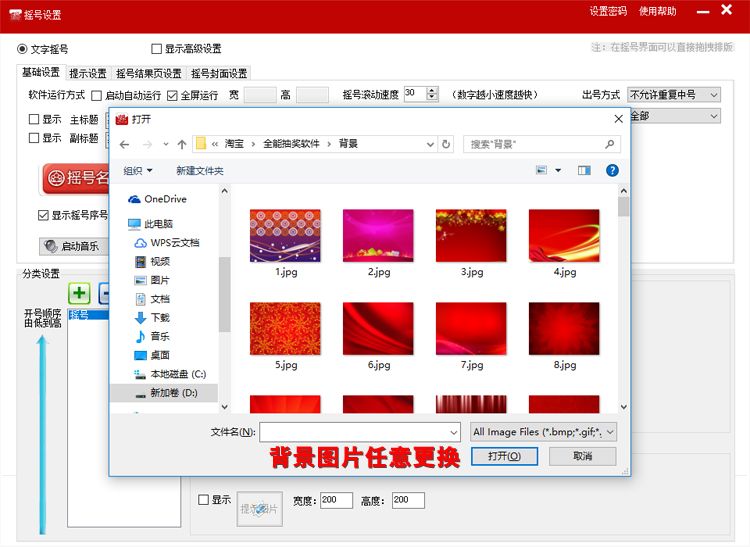Screen dimensions: 750x547
Task: Select the 4.jpg red background thumbnail
Action: pos(564,236)
